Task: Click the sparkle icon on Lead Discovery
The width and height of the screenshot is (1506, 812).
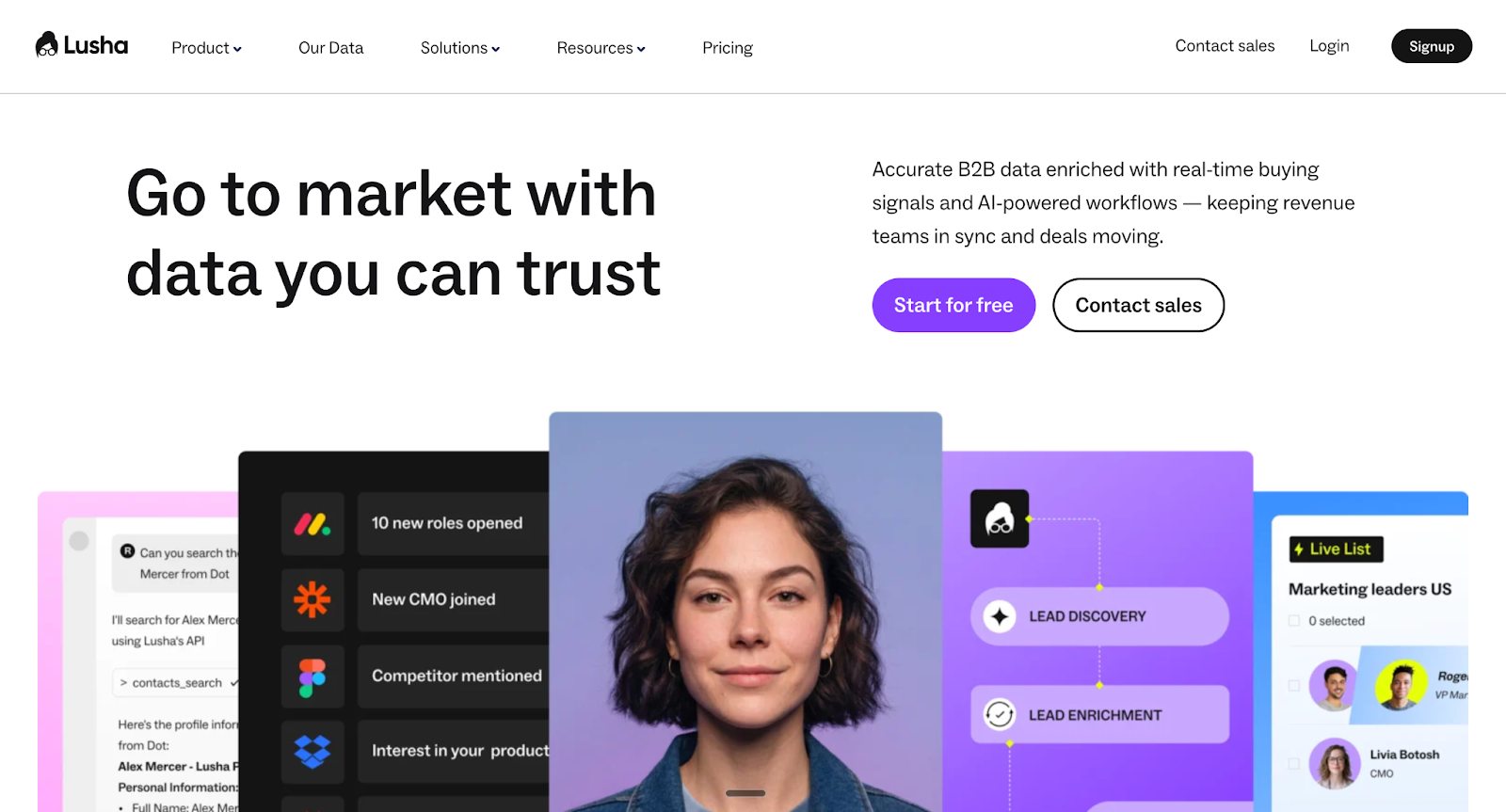Action: [1000, 616]
